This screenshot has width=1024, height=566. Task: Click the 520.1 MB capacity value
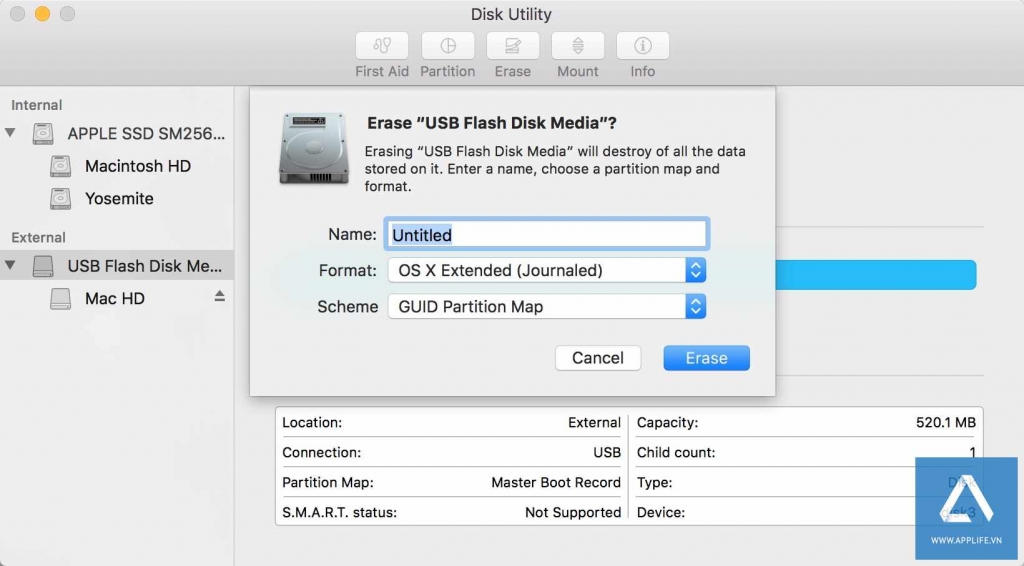click(946, 422)
